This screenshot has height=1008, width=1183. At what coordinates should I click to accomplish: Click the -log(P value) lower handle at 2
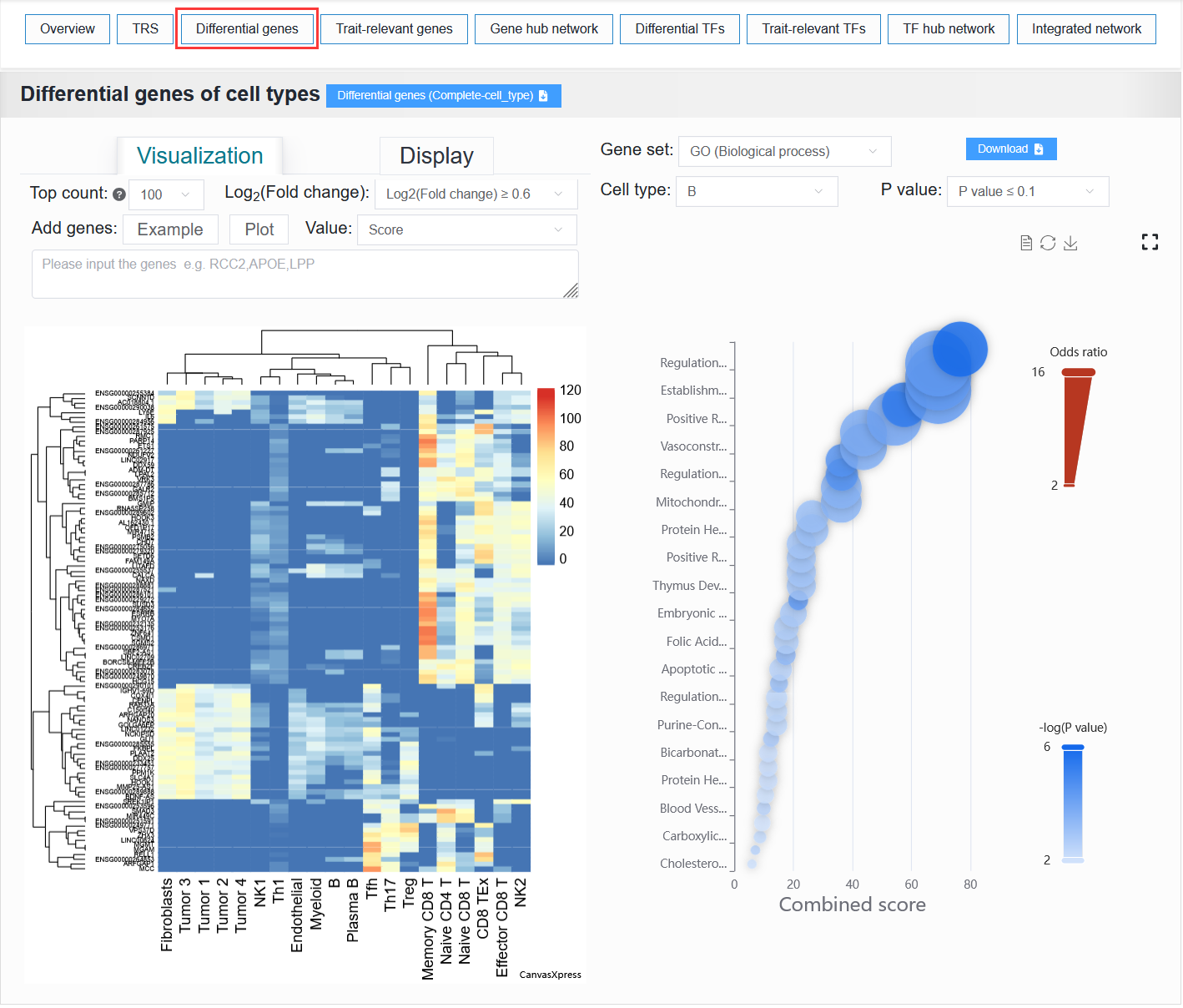tap(1073, 860)
